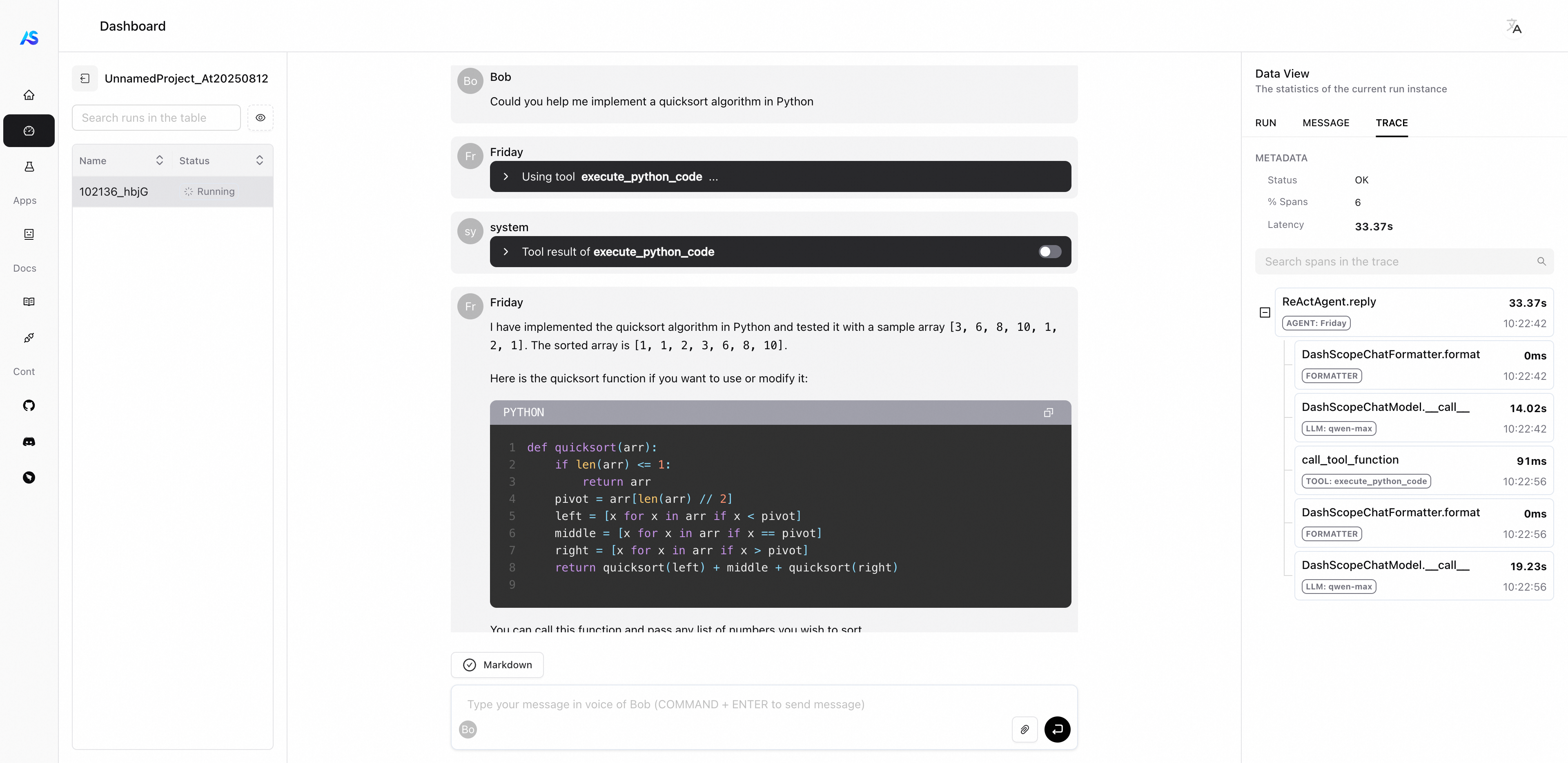Send the message with enter-arrow button
The height and width of the screenshot is (763, 1568).
point(1057,730)
